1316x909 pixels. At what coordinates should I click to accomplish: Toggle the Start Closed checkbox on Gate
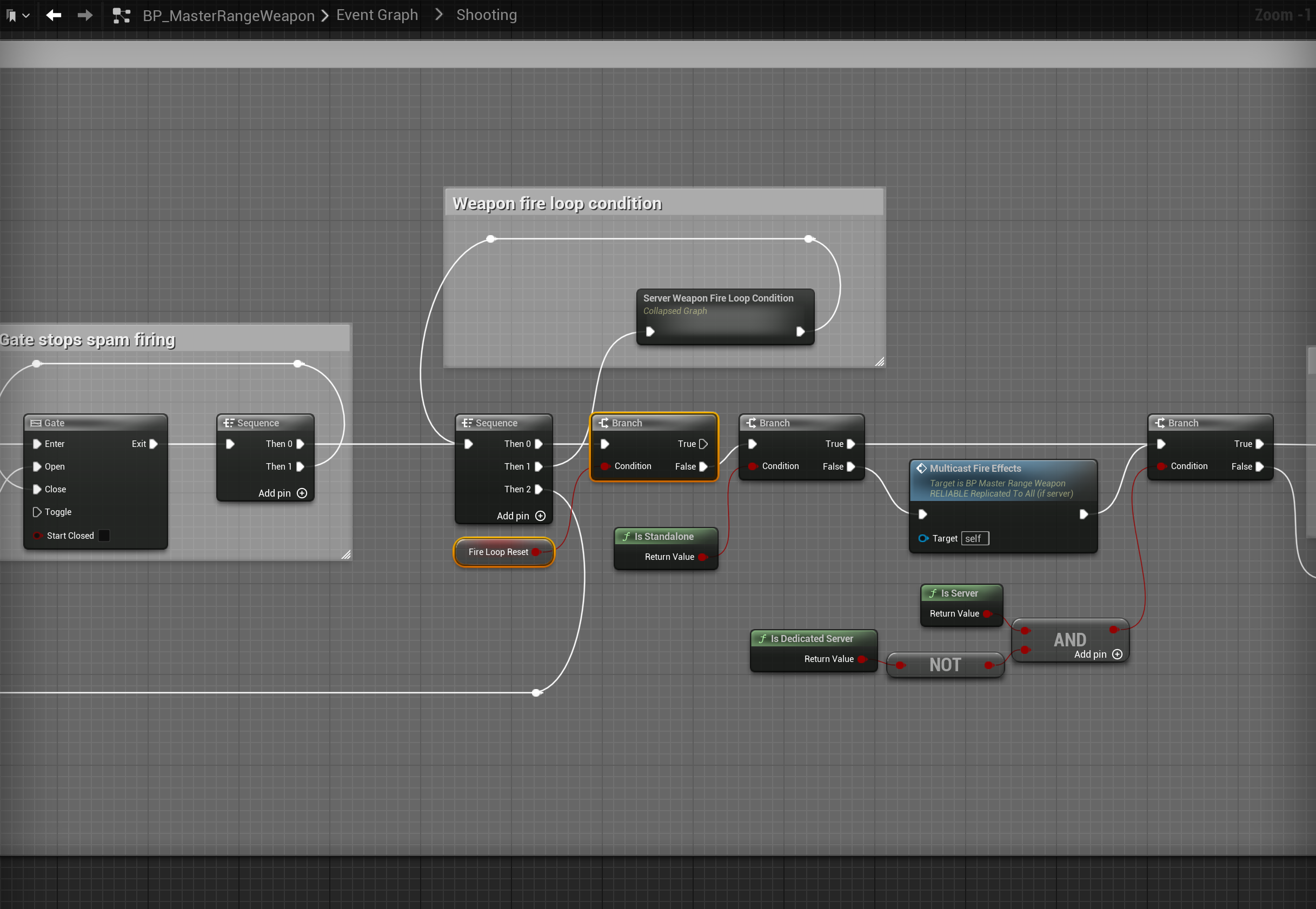pyautogui.click(x=104, y=536)
